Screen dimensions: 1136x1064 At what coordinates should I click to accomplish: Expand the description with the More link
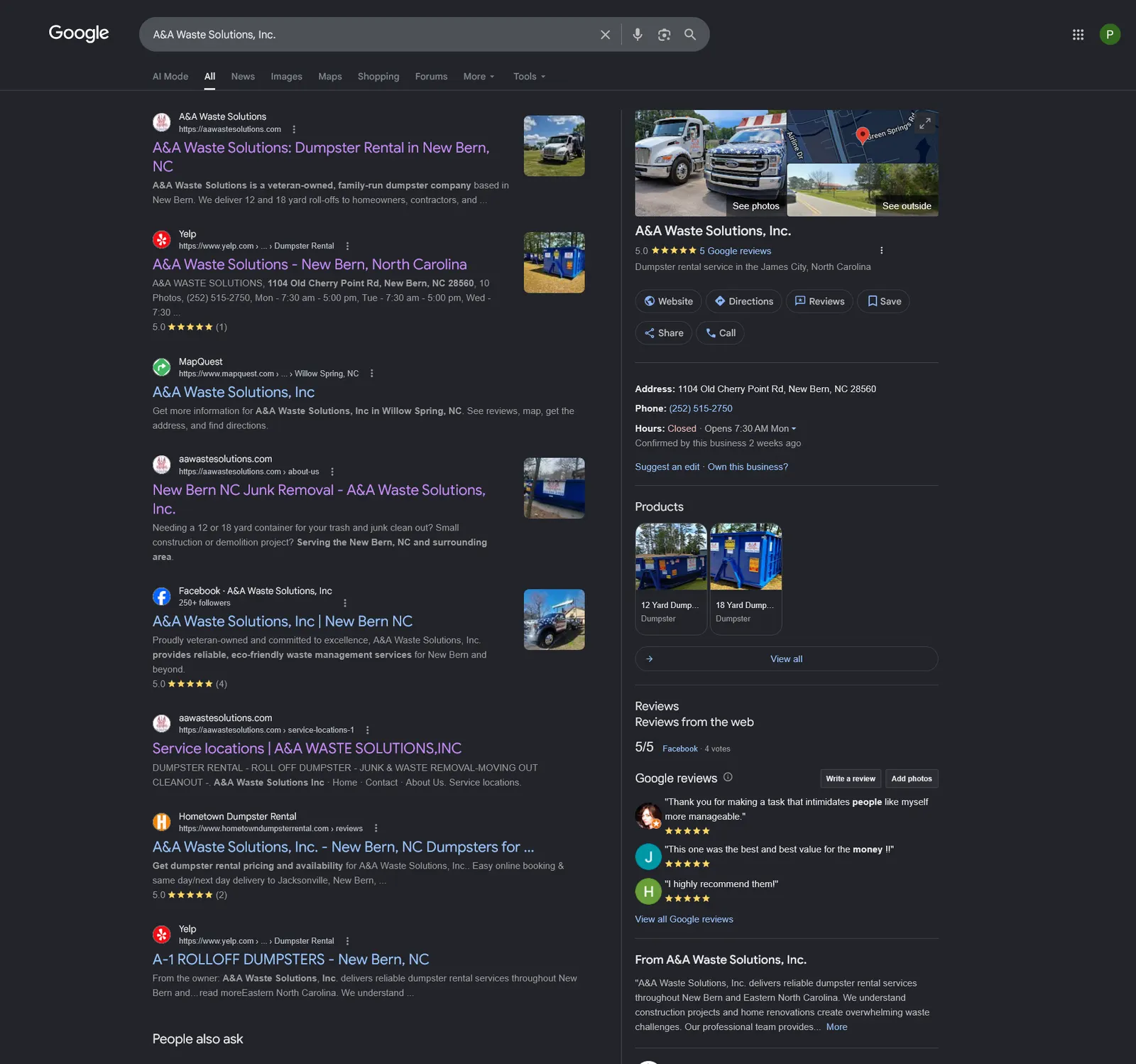click(836, 1027)
